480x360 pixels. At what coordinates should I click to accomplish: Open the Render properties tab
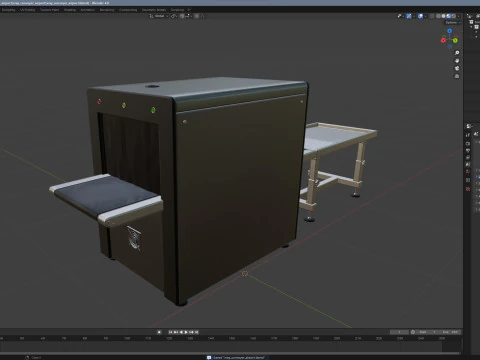tap(468, 144)
